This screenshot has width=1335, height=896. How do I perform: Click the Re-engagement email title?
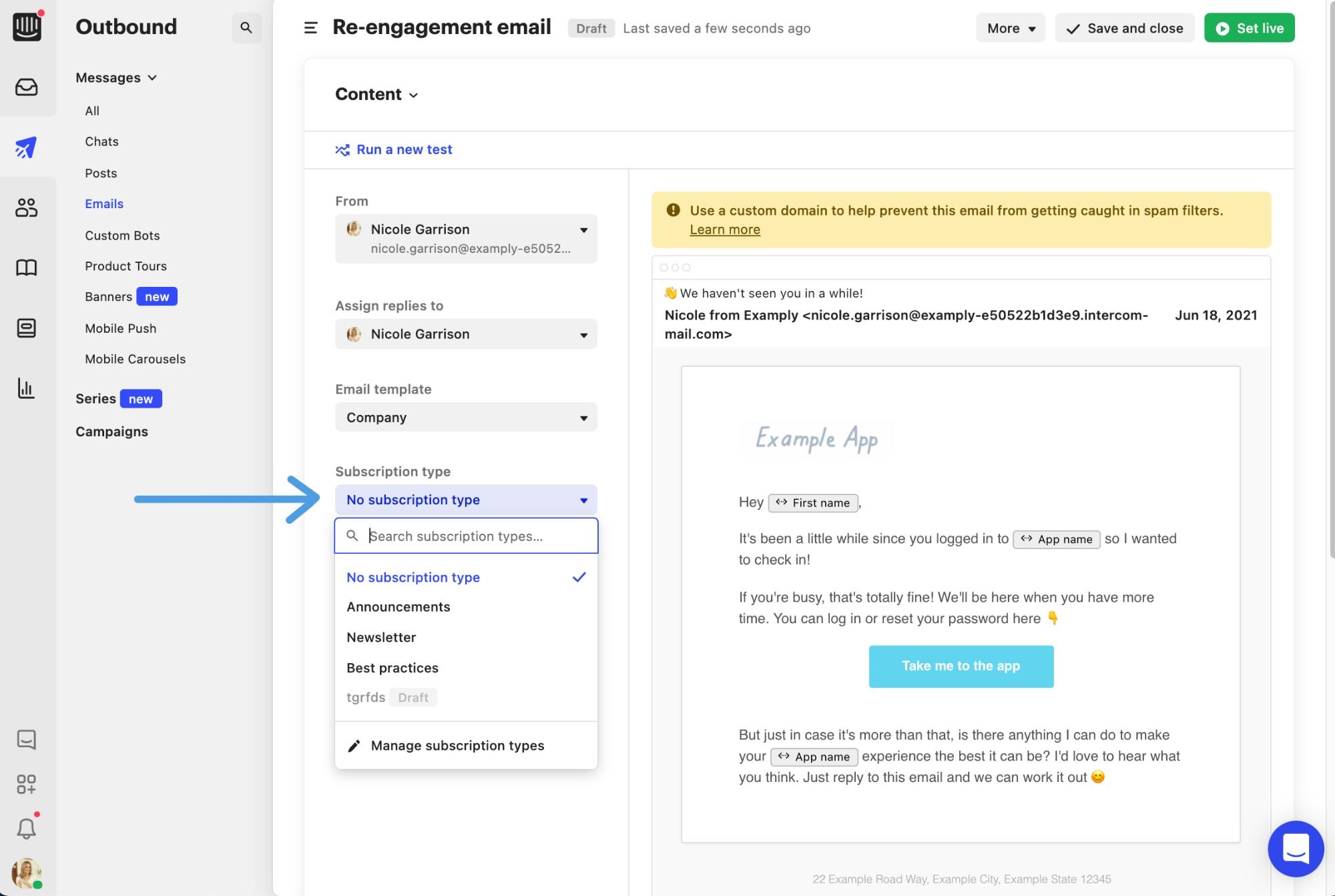(442, 27)
